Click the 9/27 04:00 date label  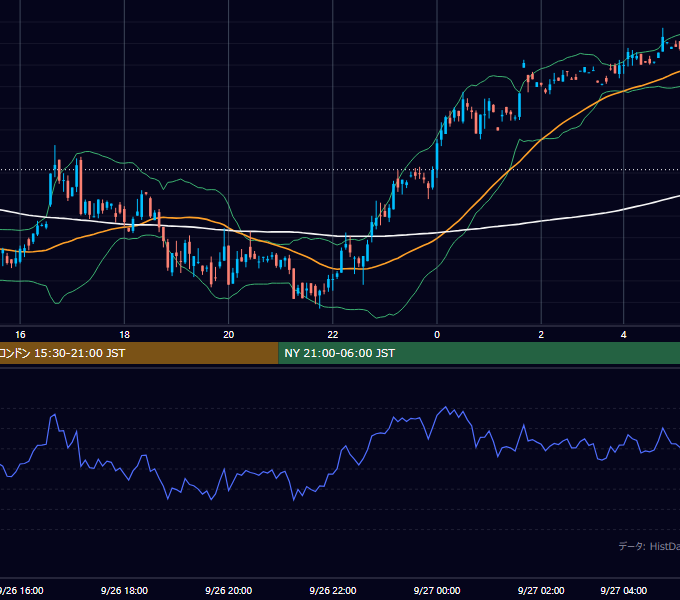(623, 590)
